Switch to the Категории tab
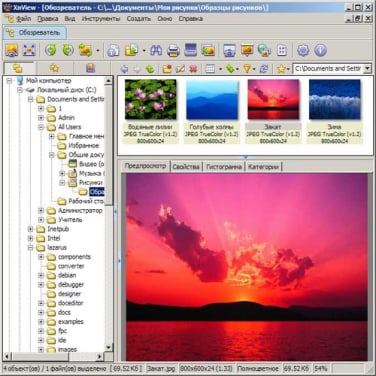This screenshot has width=376, height=376. tap(263, 167)
